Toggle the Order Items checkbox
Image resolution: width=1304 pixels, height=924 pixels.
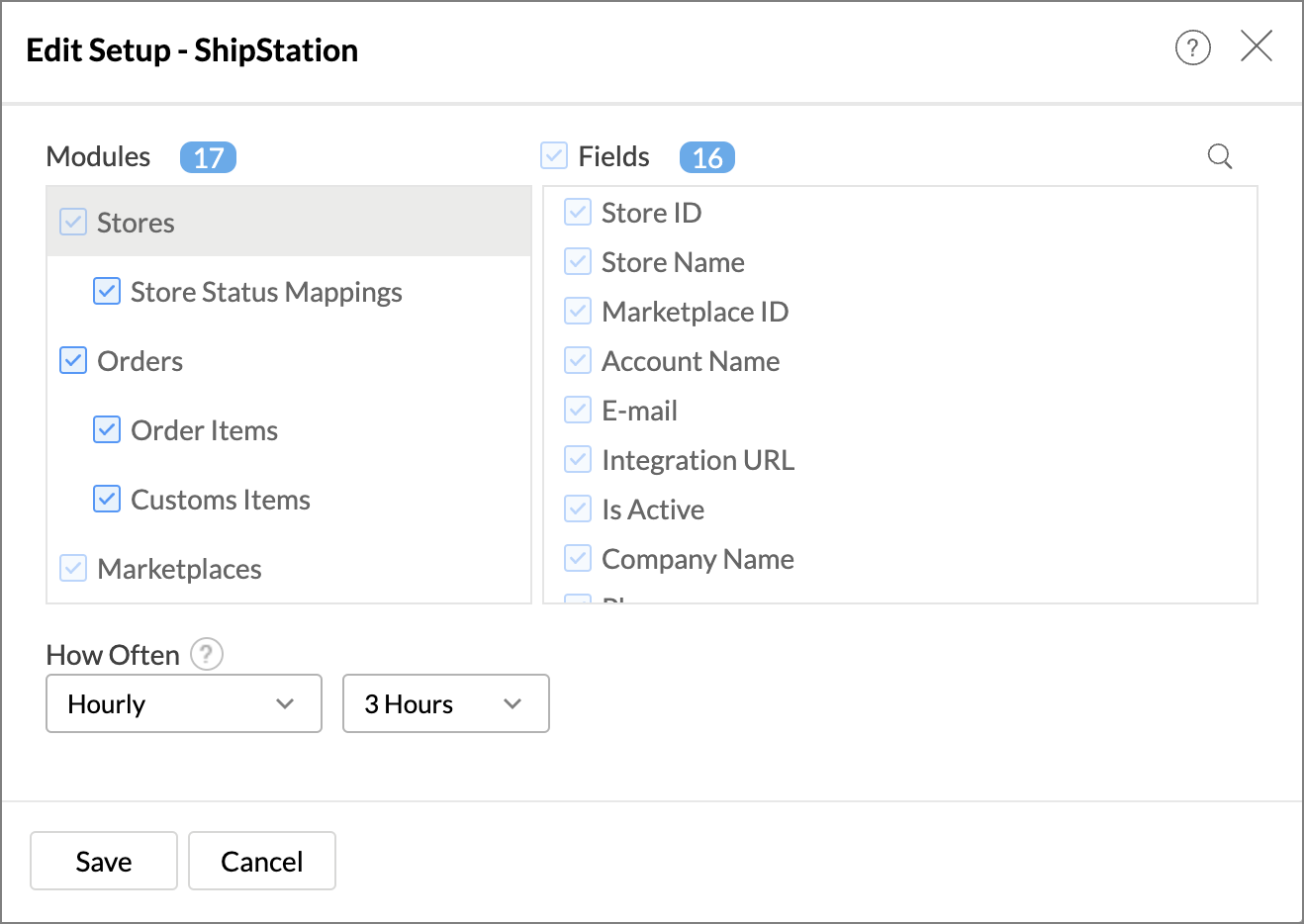107,429
